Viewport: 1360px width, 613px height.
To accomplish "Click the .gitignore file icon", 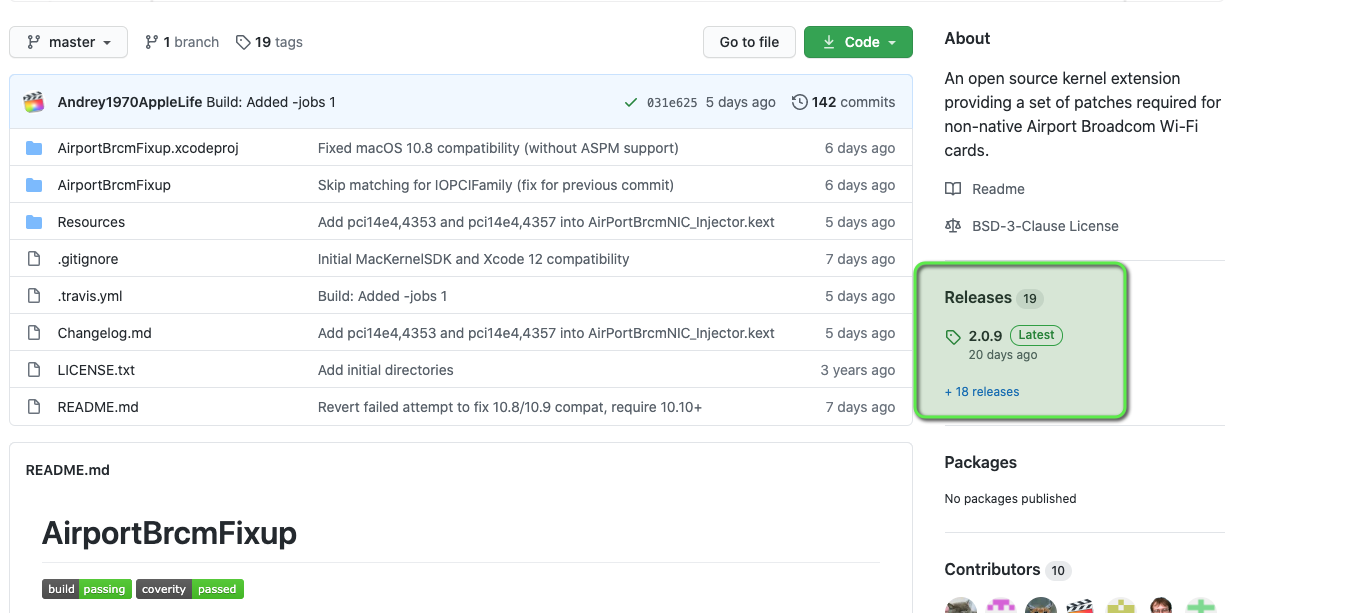I will (x=34, y=259).
